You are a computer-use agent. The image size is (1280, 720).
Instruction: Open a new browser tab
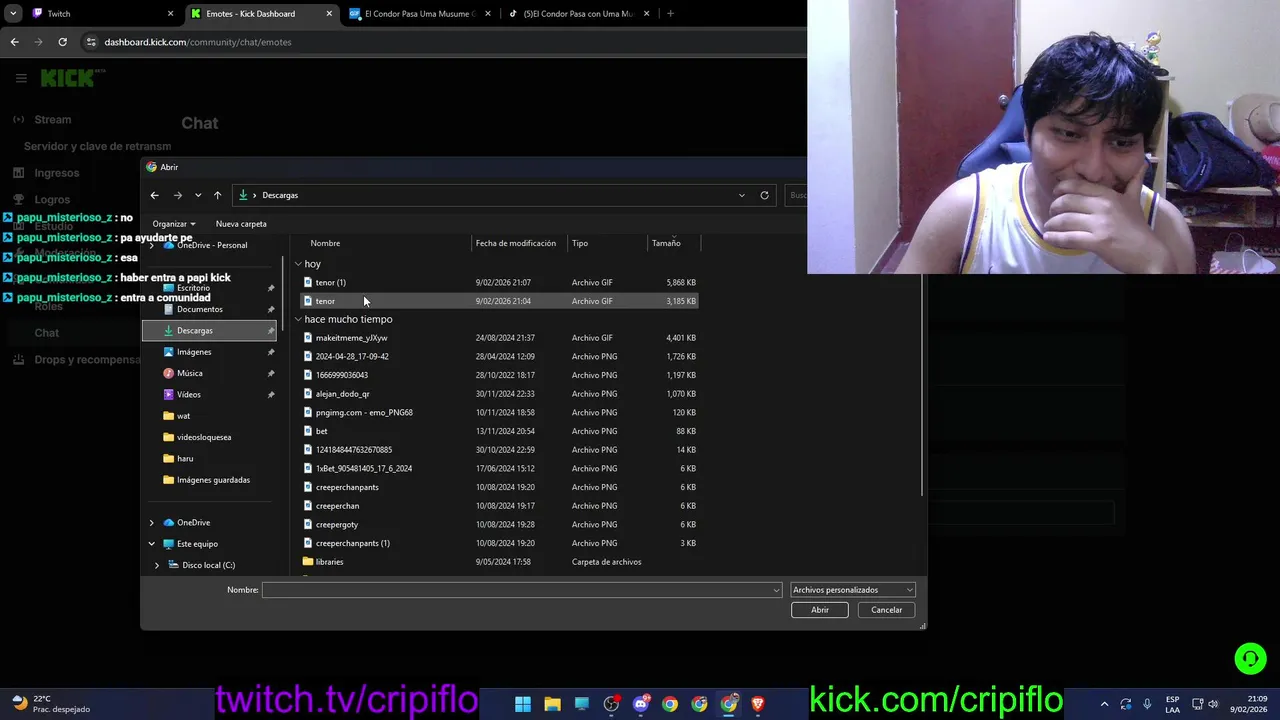click(670, 14)
